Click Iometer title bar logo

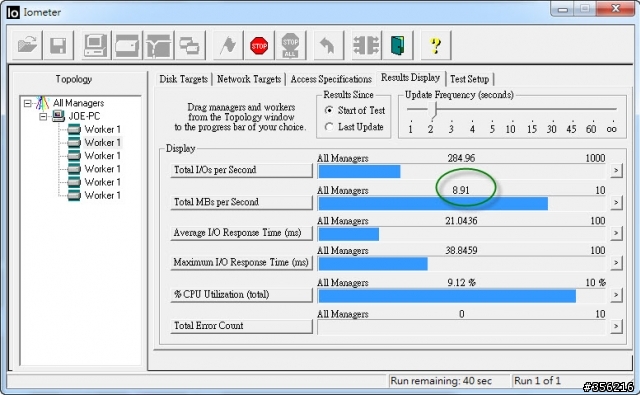(x=13, y=12)
